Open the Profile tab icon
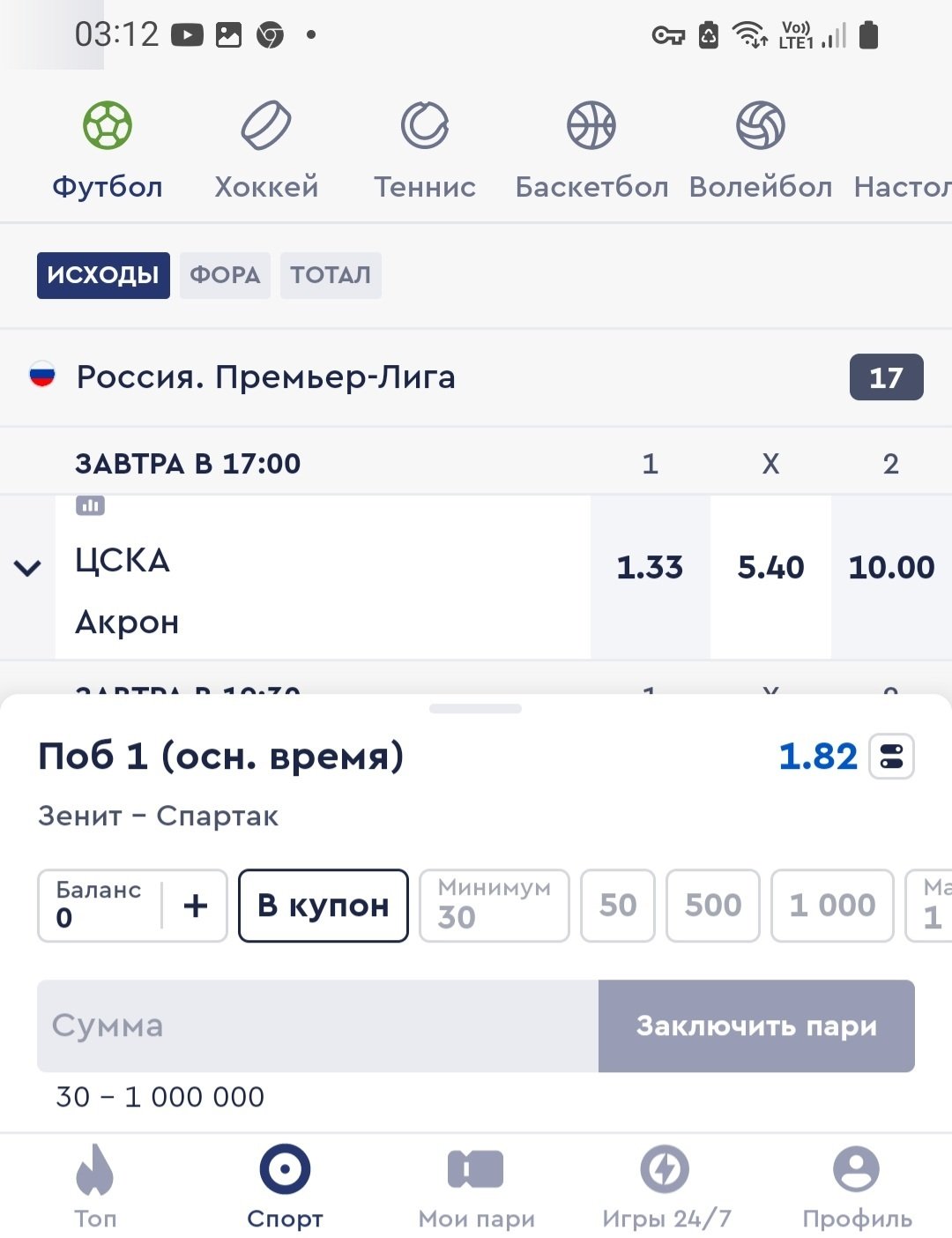This screenshot has width=952, height=1238. click(x=856, y=1170)
